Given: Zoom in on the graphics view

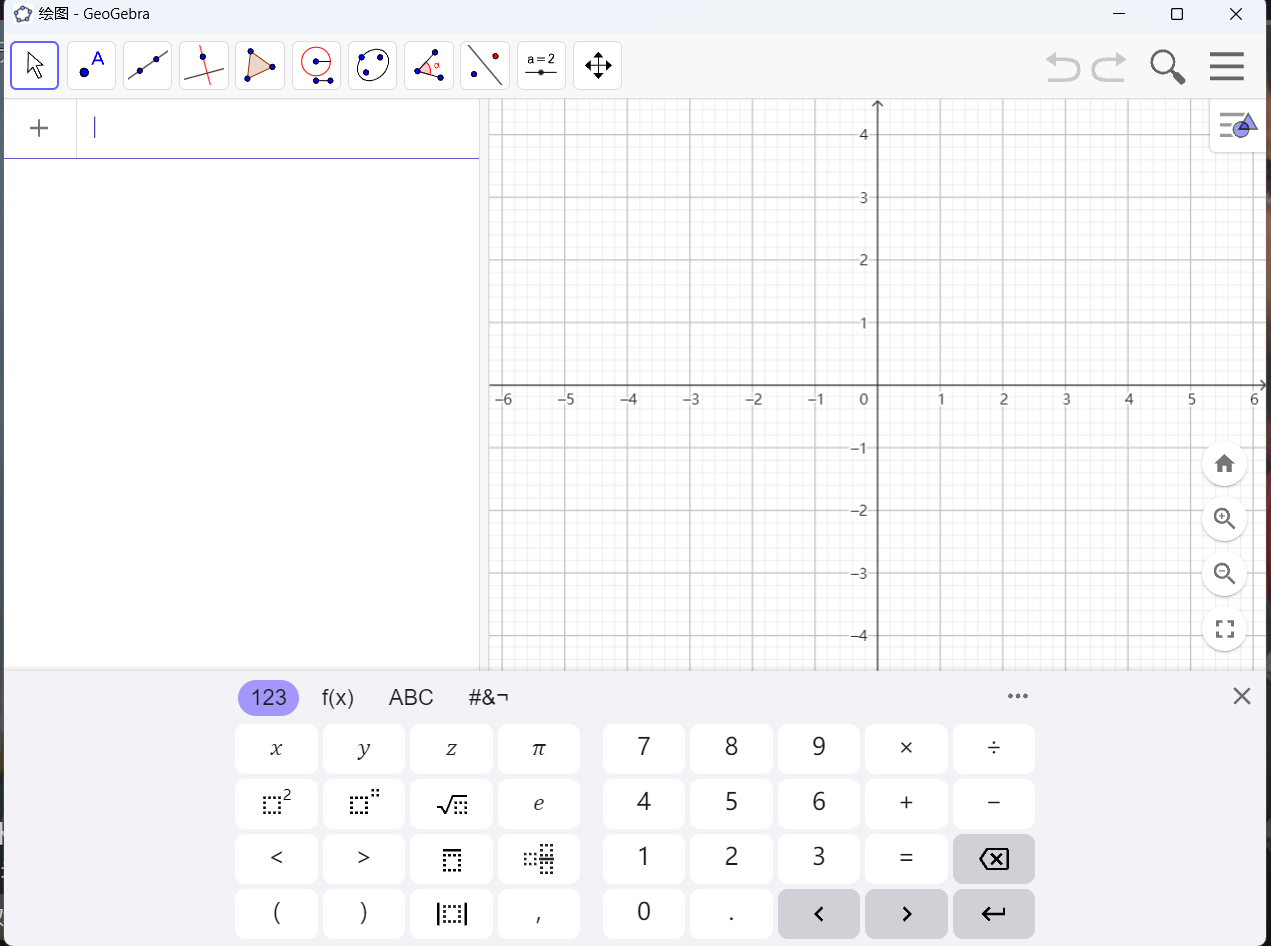Looking at the screenshot, I should click(x=1224, y=519).
